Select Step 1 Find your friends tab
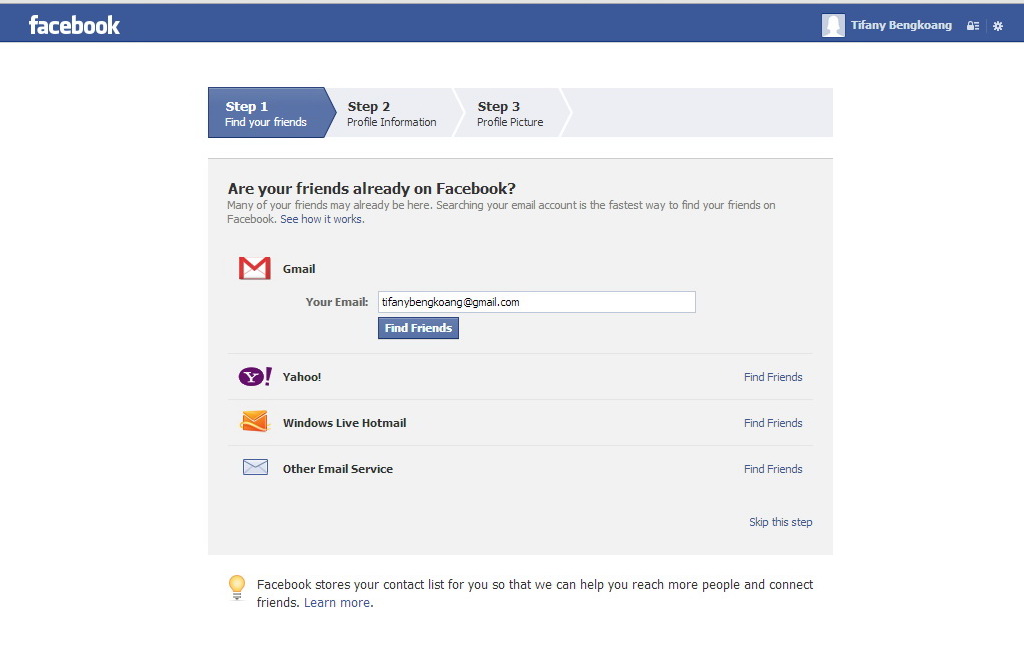Image resolution: width=1024 pixels, height=645 pixels. click(x=272, y=113)
